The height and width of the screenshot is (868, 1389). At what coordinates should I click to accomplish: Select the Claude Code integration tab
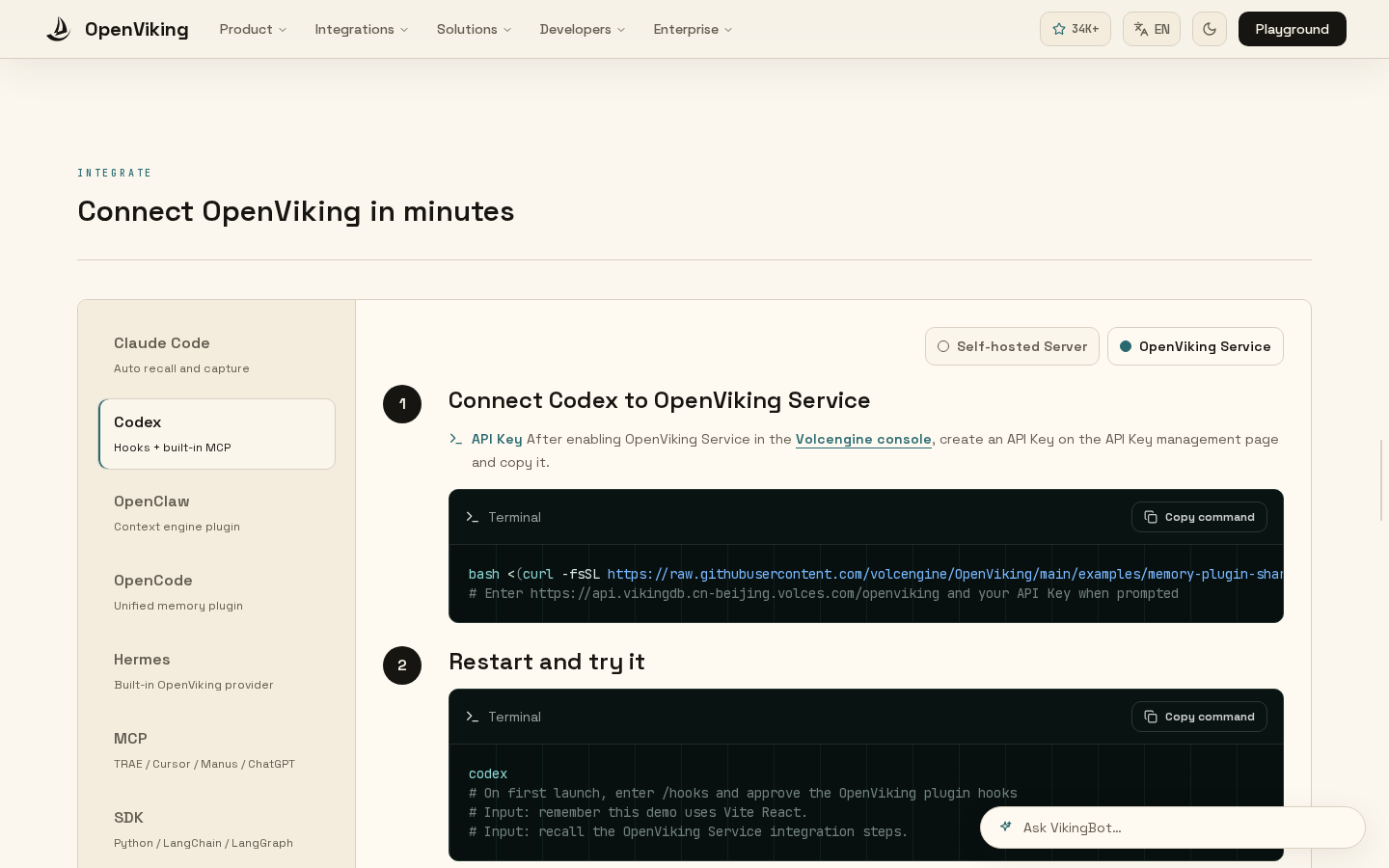click(x=217, y=355)
